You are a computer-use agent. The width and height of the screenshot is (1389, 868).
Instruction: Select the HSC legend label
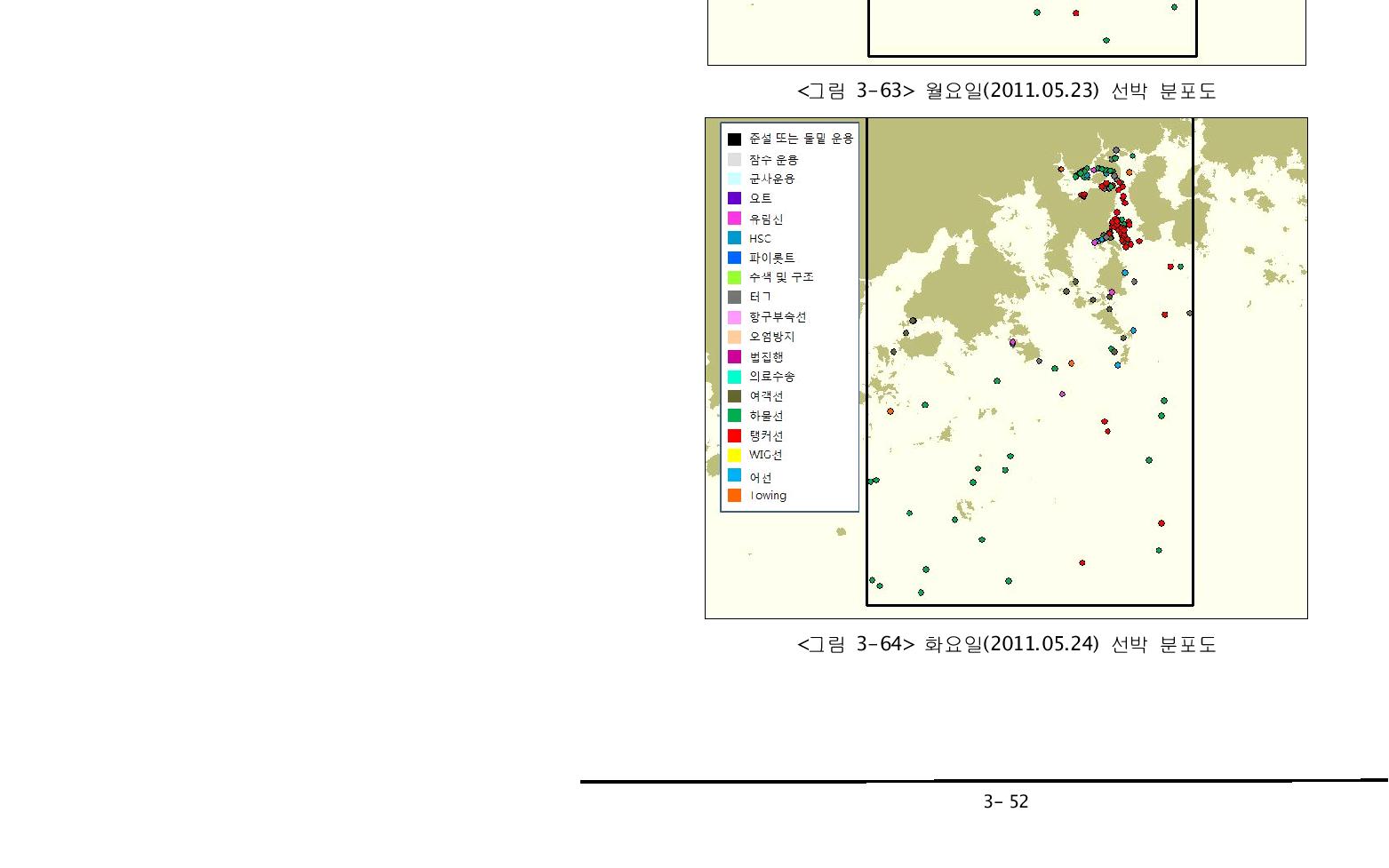click(x=760, y=239)
